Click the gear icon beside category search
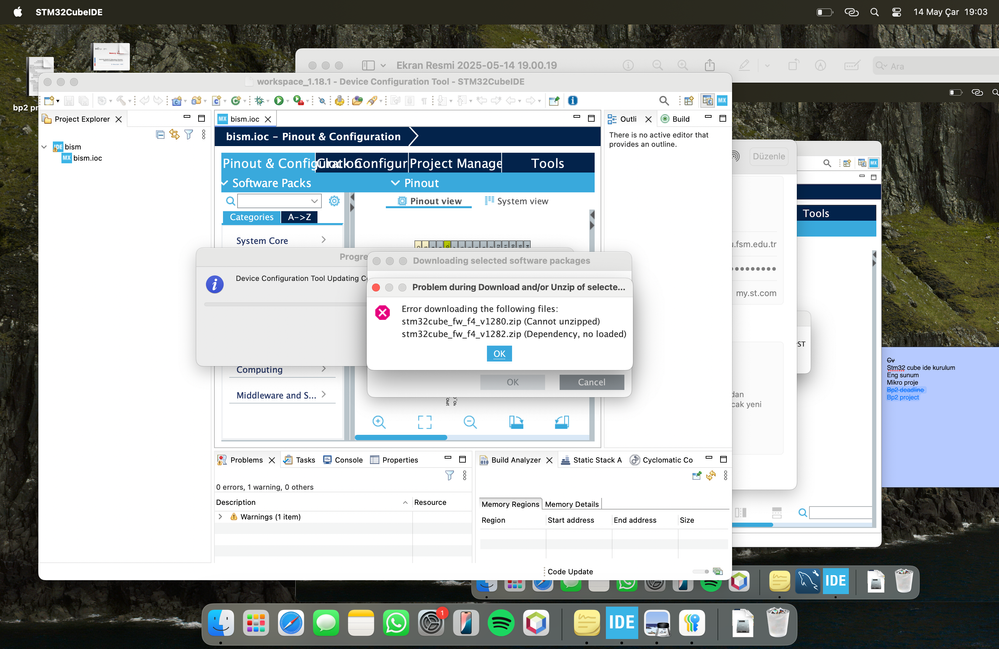Image resolution: width=999 pixels, height=649 pixels. pyautogui.click(x=334, y=201)
